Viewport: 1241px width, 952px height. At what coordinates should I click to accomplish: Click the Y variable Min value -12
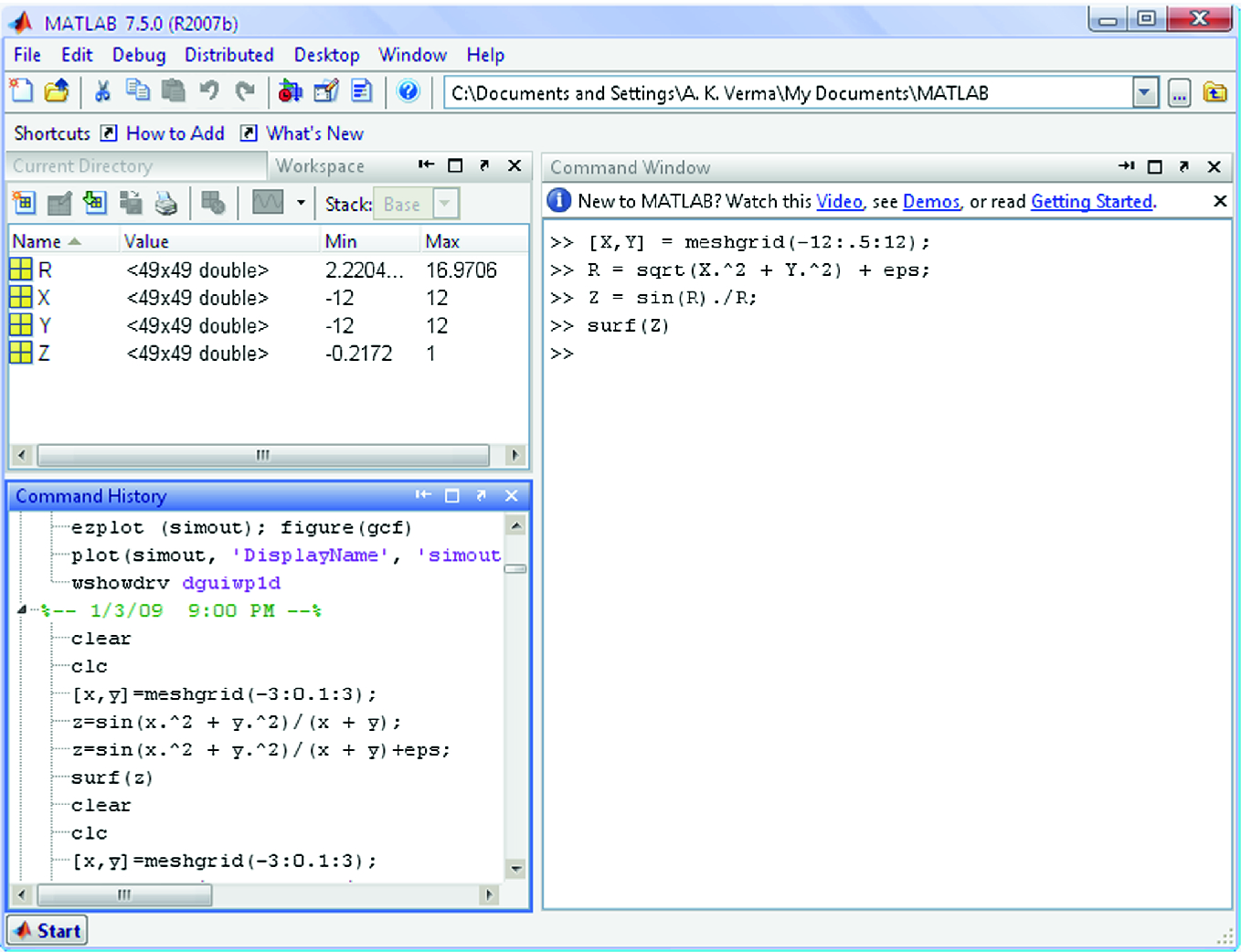pos(340,325)
